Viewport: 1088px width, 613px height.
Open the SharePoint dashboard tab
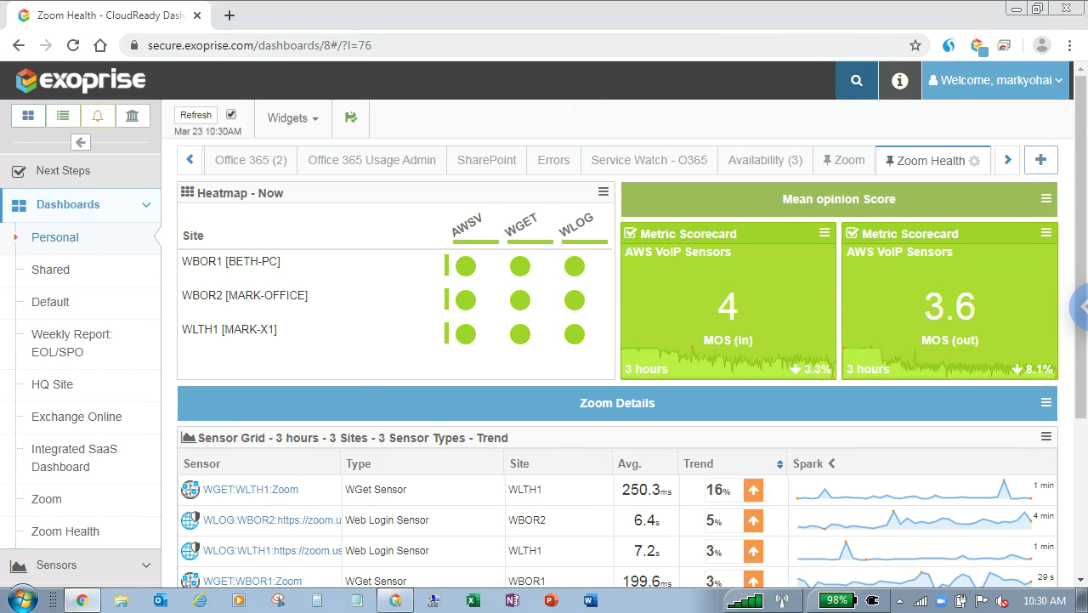point(486,159)
